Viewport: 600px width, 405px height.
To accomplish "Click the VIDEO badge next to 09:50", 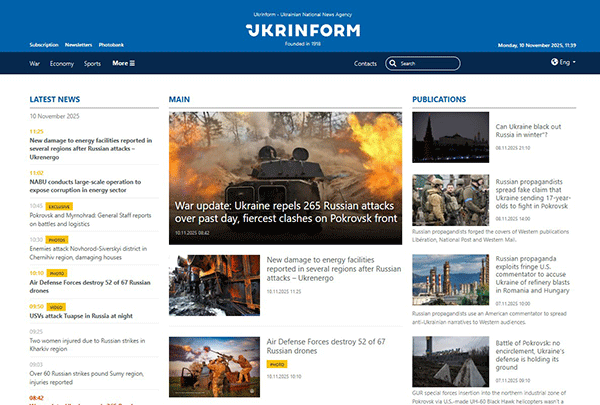I will point(56,307).
